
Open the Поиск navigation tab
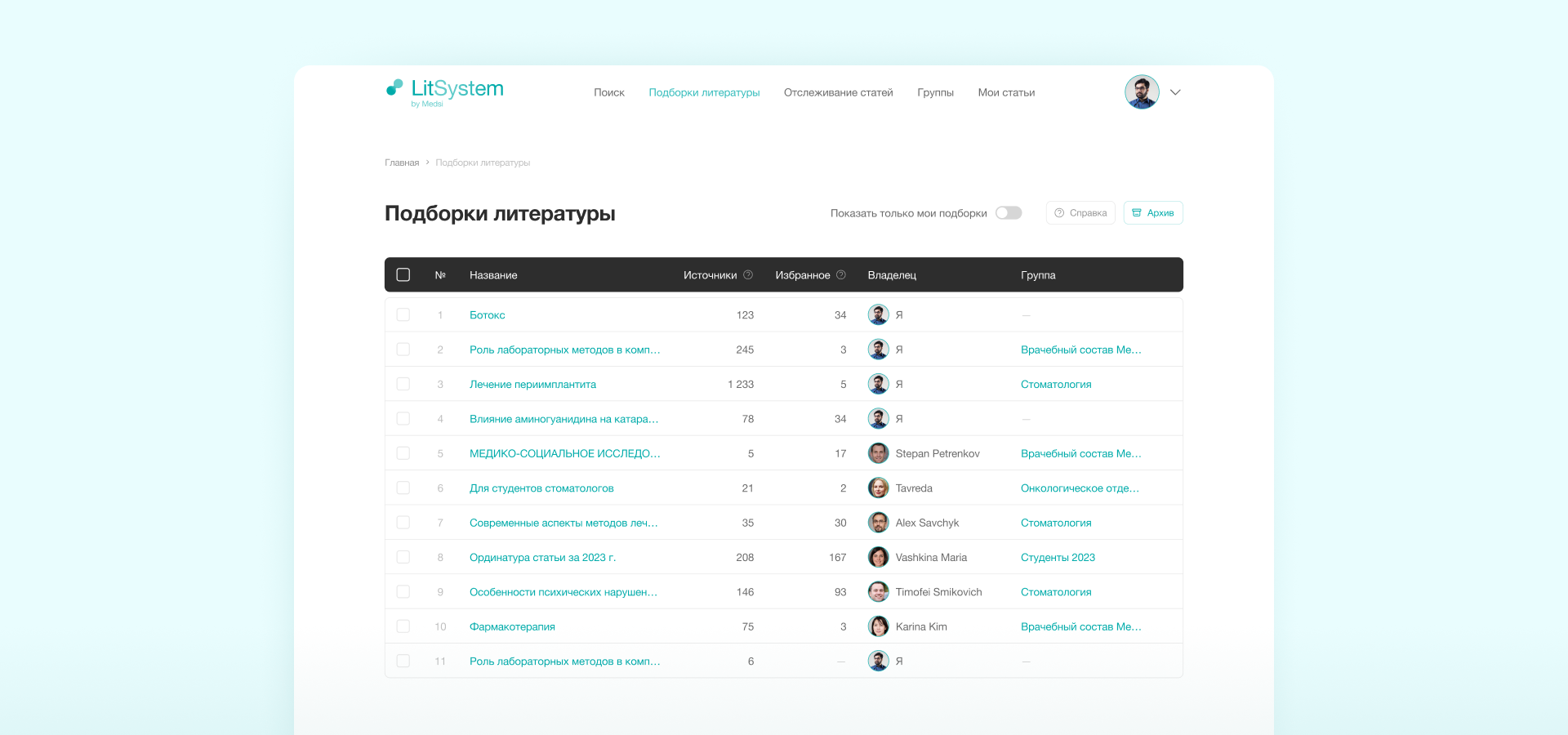pyautogui.click(x=609, y=93)
